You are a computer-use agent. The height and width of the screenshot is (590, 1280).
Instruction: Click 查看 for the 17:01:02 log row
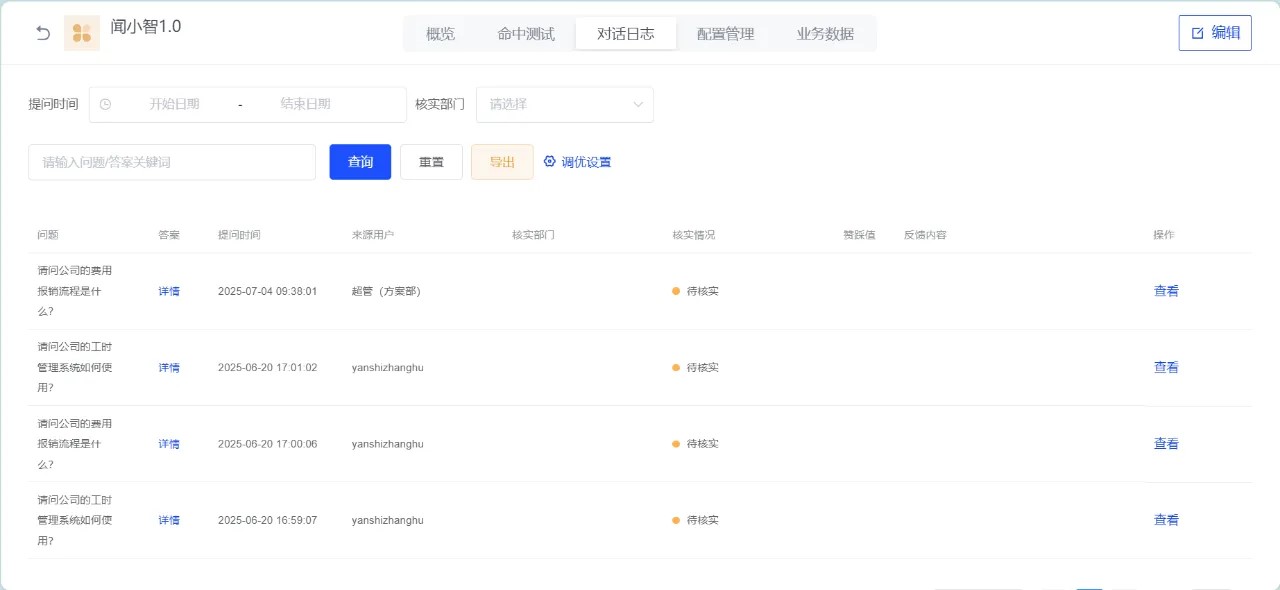click(1166, 367)
